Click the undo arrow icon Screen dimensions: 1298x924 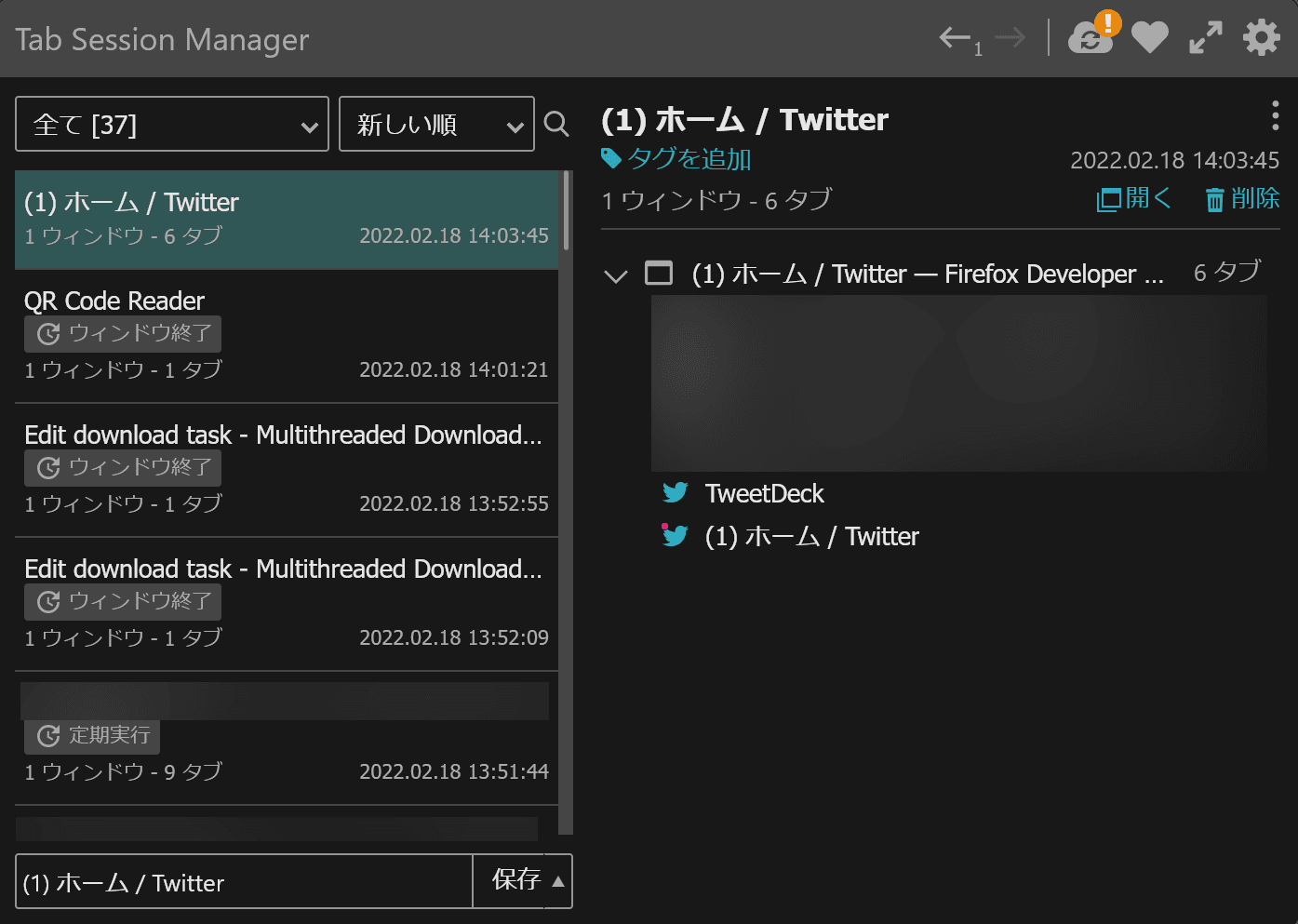tap(956, 38)
